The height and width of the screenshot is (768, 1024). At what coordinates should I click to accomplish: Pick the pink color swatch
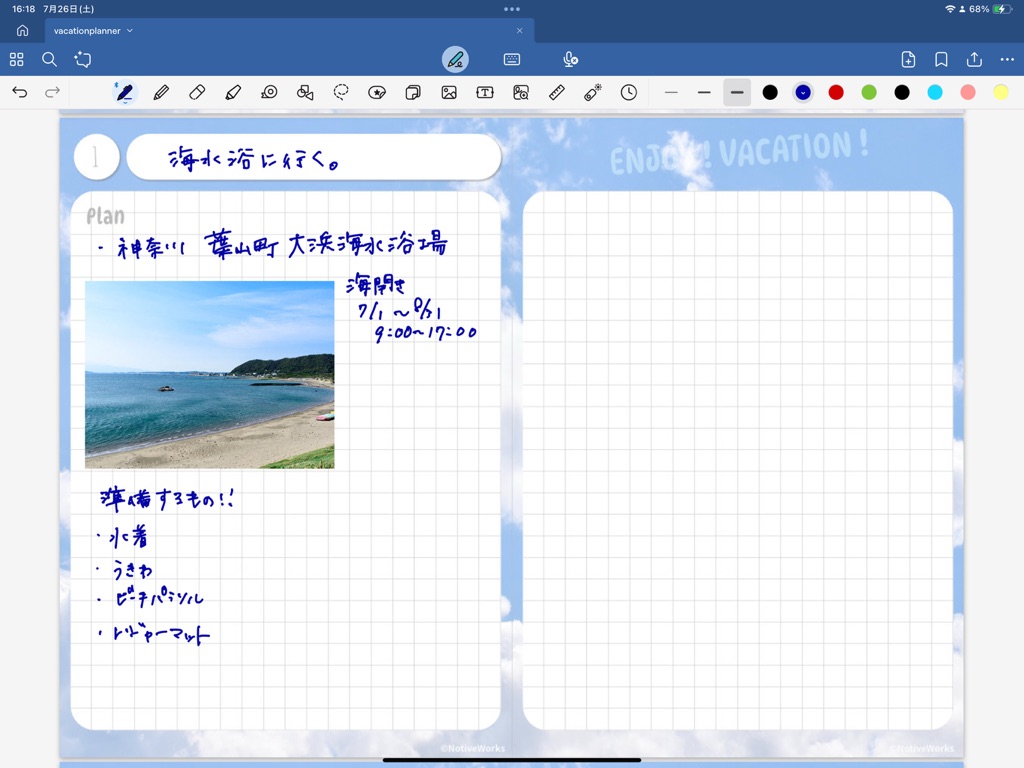pos(968,93)
